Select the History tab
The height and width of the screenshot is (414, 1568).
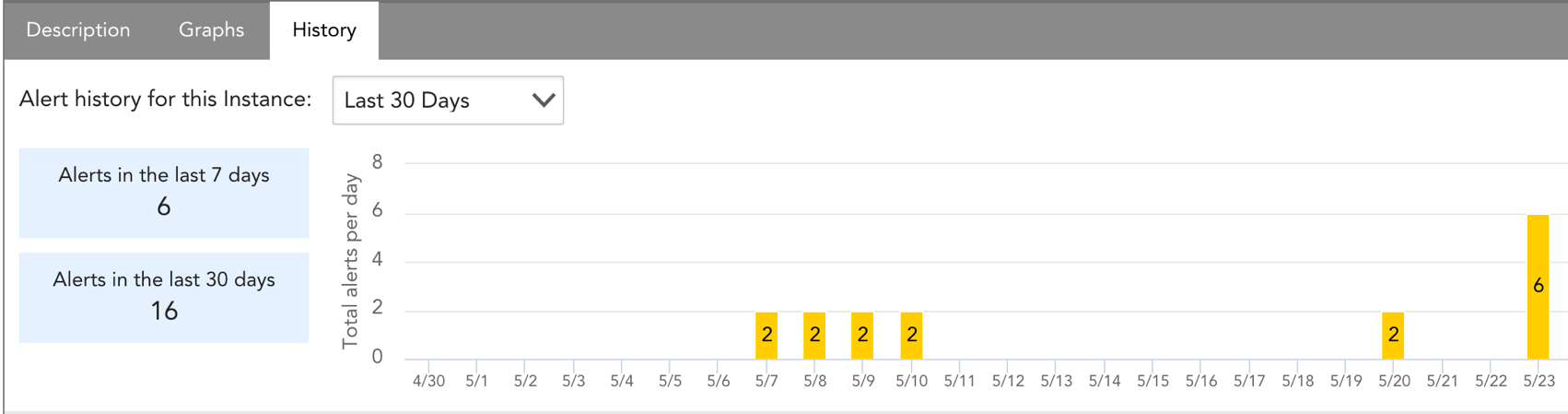[x=324, y=30]
